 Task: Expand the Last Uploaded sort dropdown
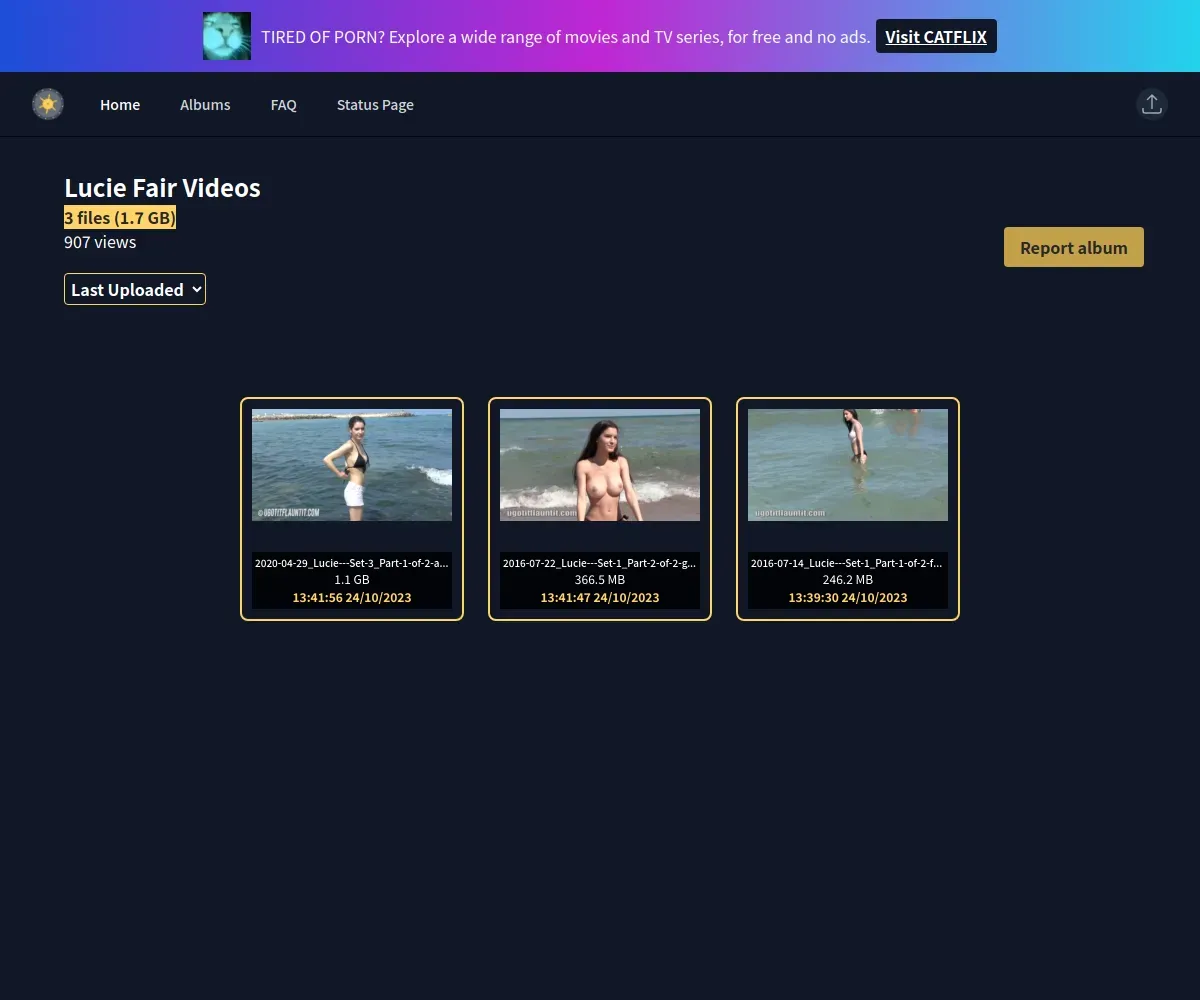tap(135, 289)
